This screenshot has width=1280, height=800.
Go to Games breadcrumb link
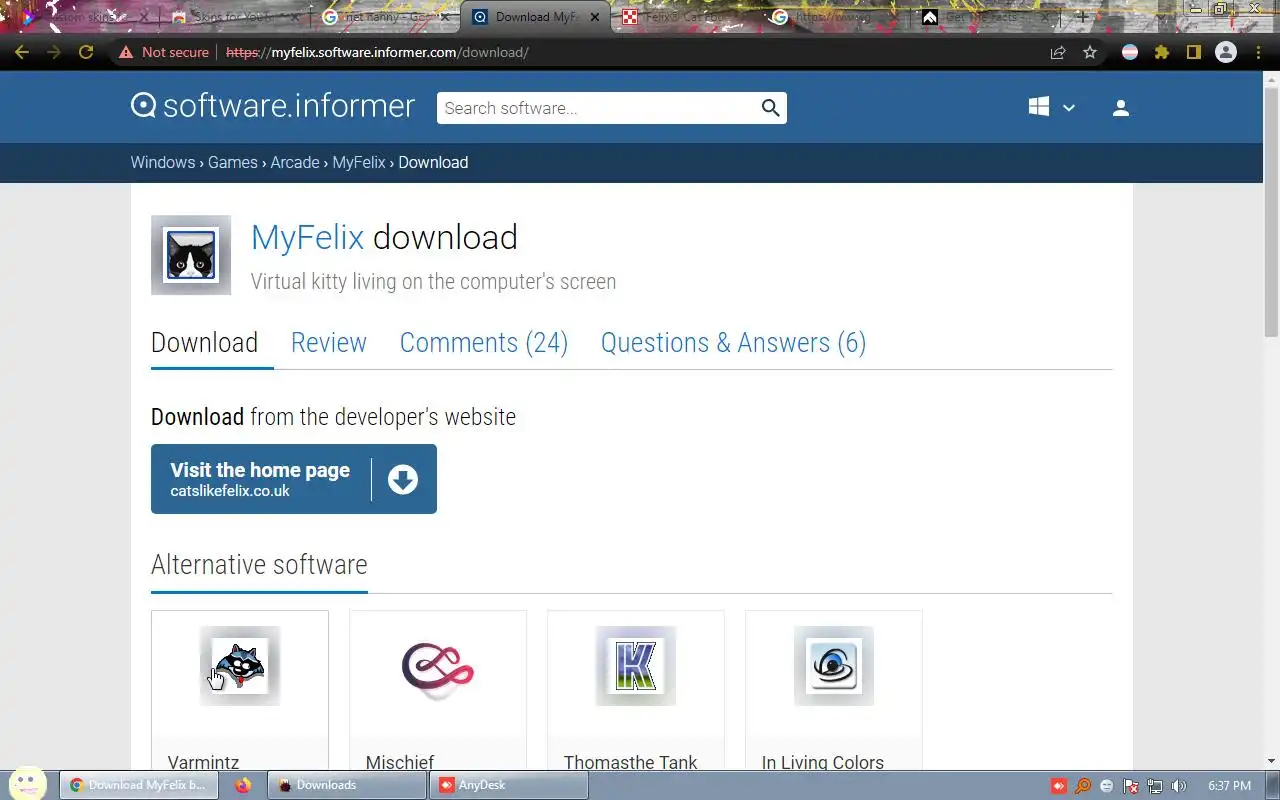pyautogui.click(x=233, y=162)
